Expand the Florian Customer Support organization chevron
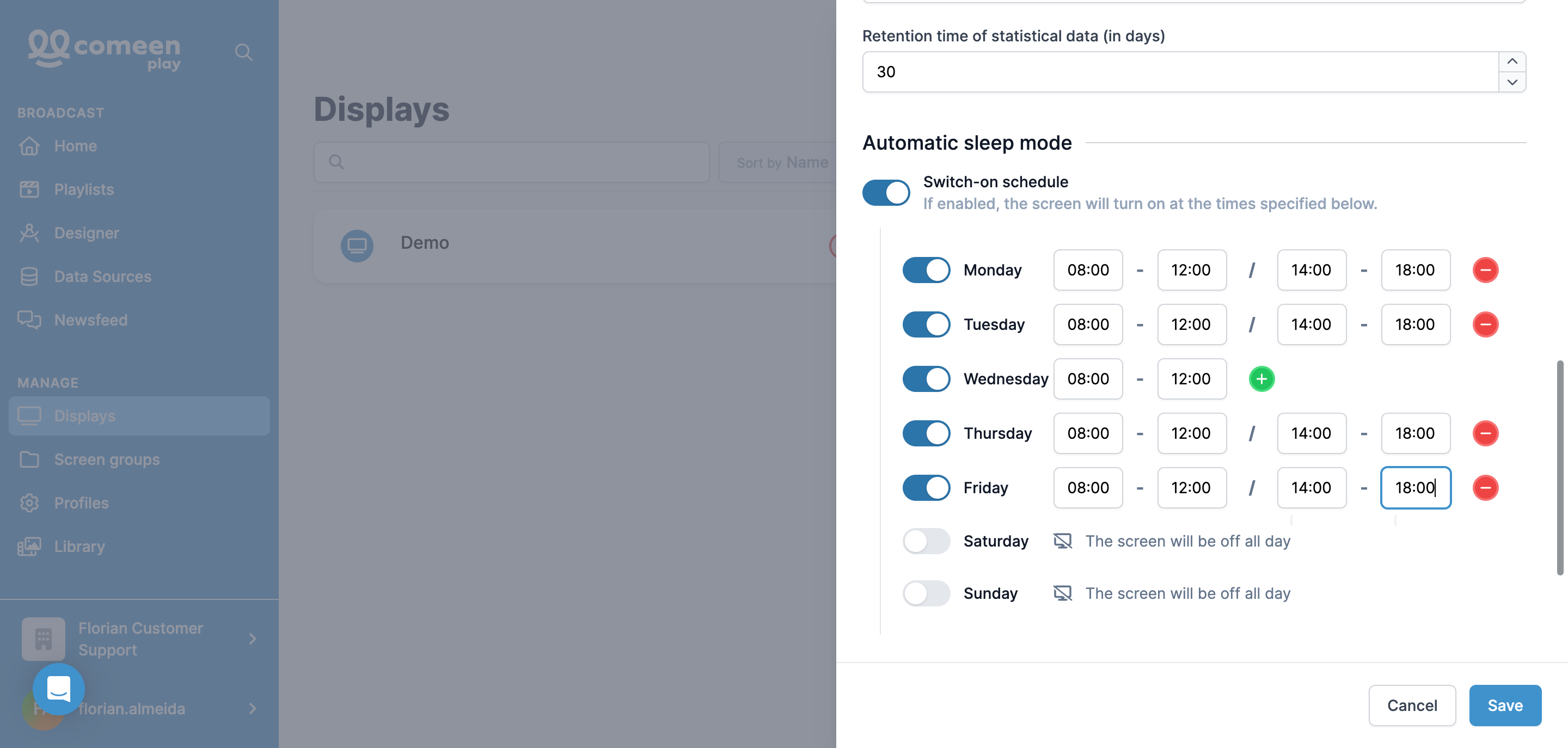 [252, 639]
